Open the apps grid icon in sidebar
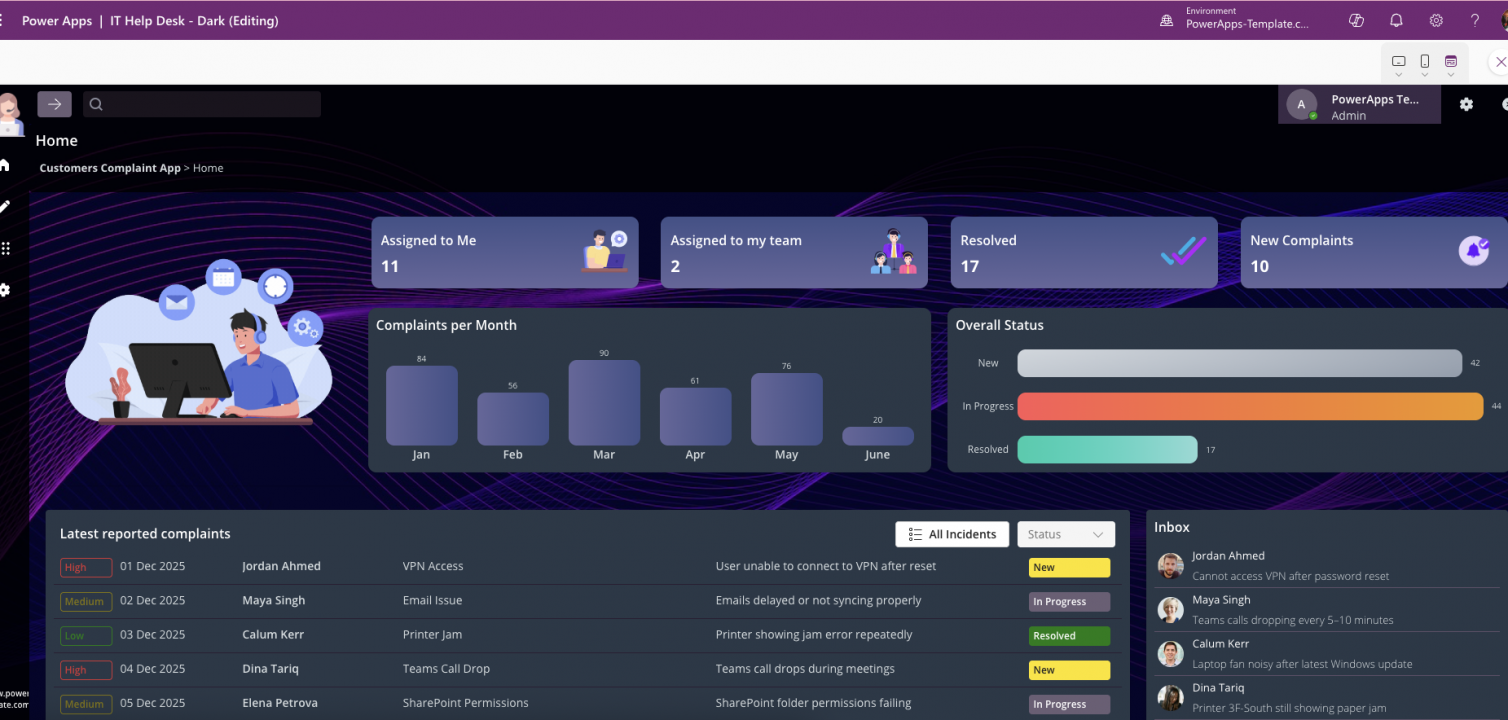Screen dimensions: 1508x720 (x=5, y=247)
